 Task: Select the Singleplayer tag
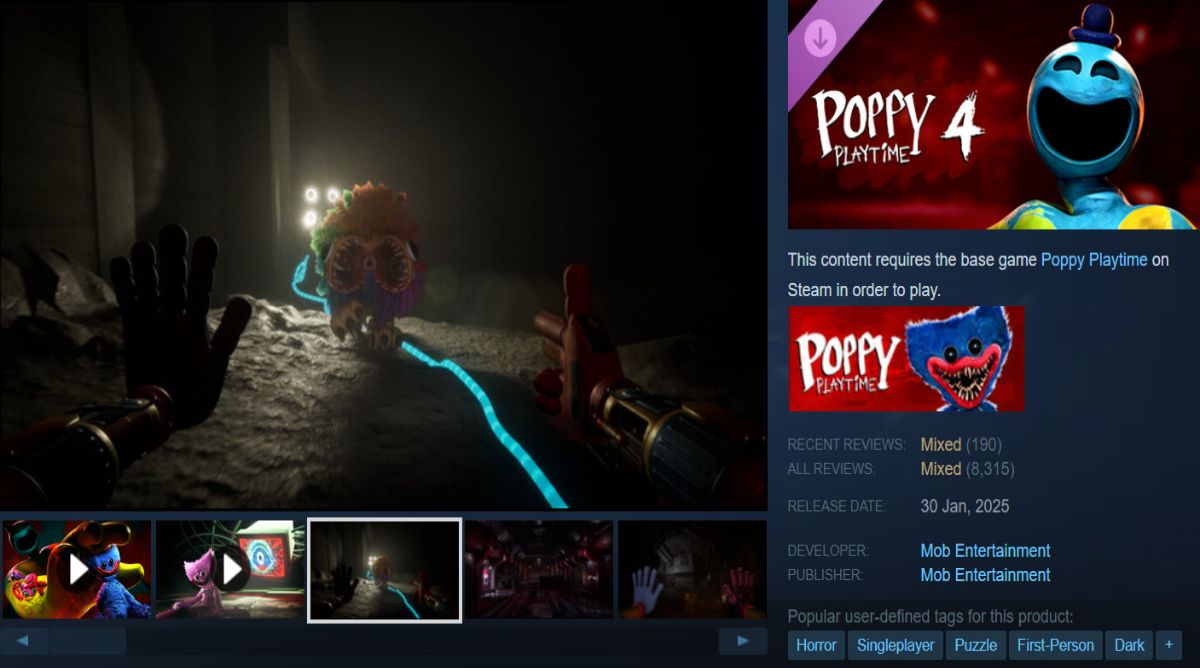tap(895, 645)
